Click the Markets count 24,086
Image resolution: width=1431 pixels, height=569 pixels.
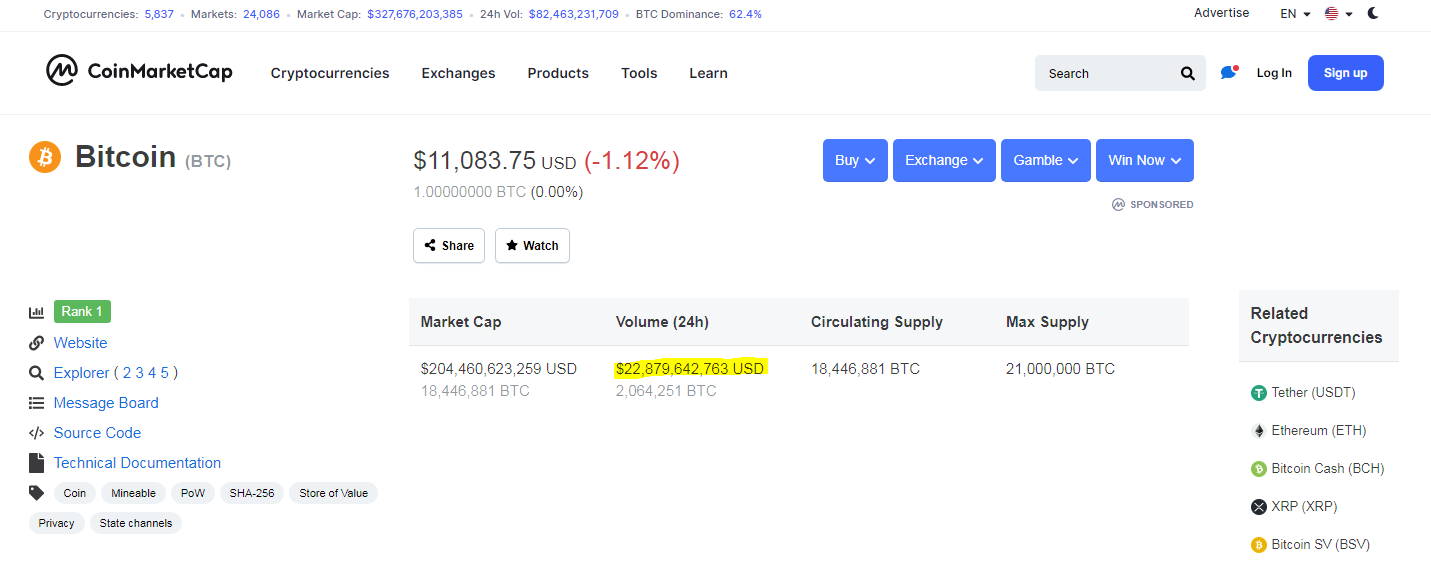point(261,14)
